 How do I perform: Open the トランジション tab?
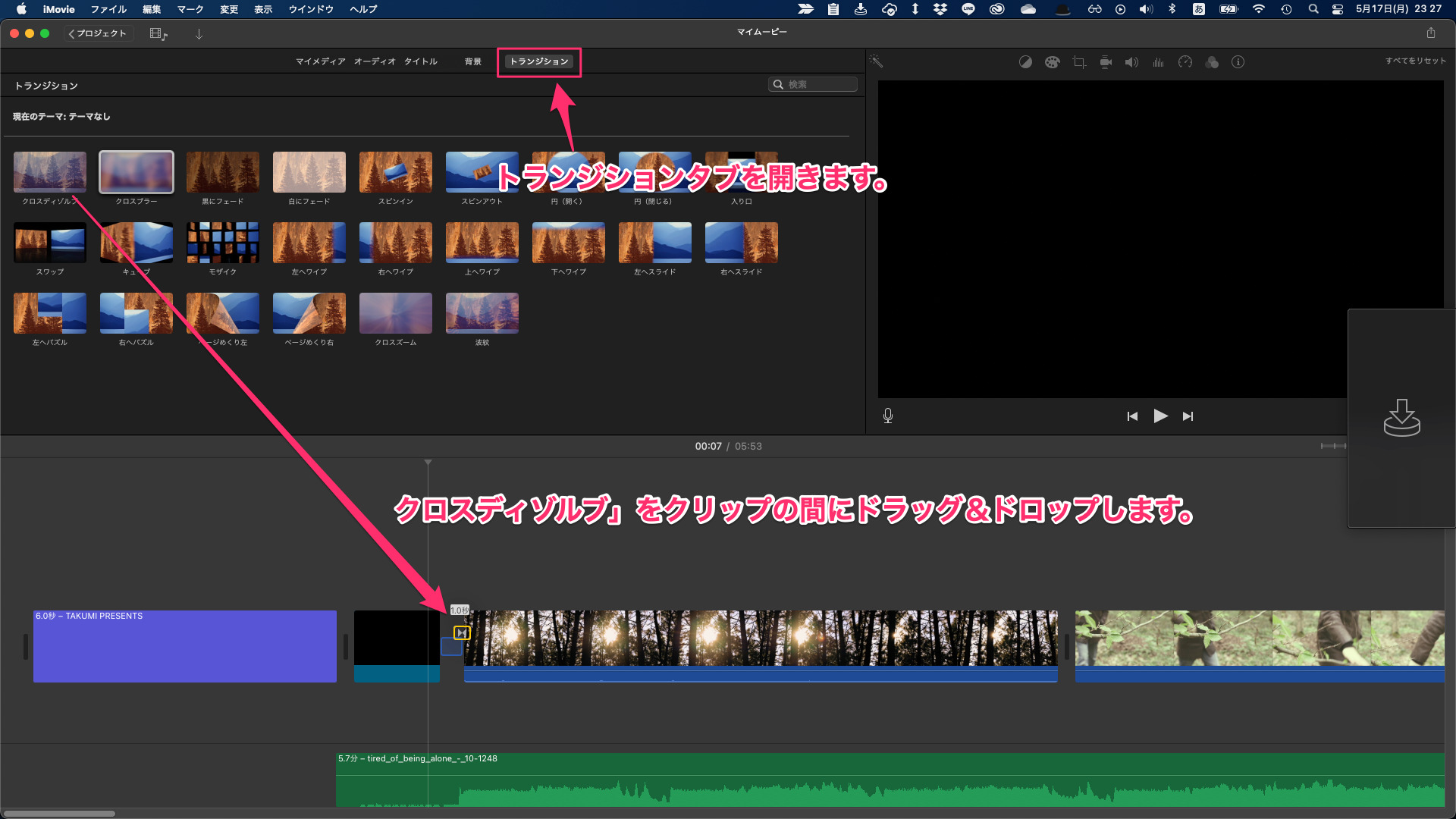click(x=539, y=61)
